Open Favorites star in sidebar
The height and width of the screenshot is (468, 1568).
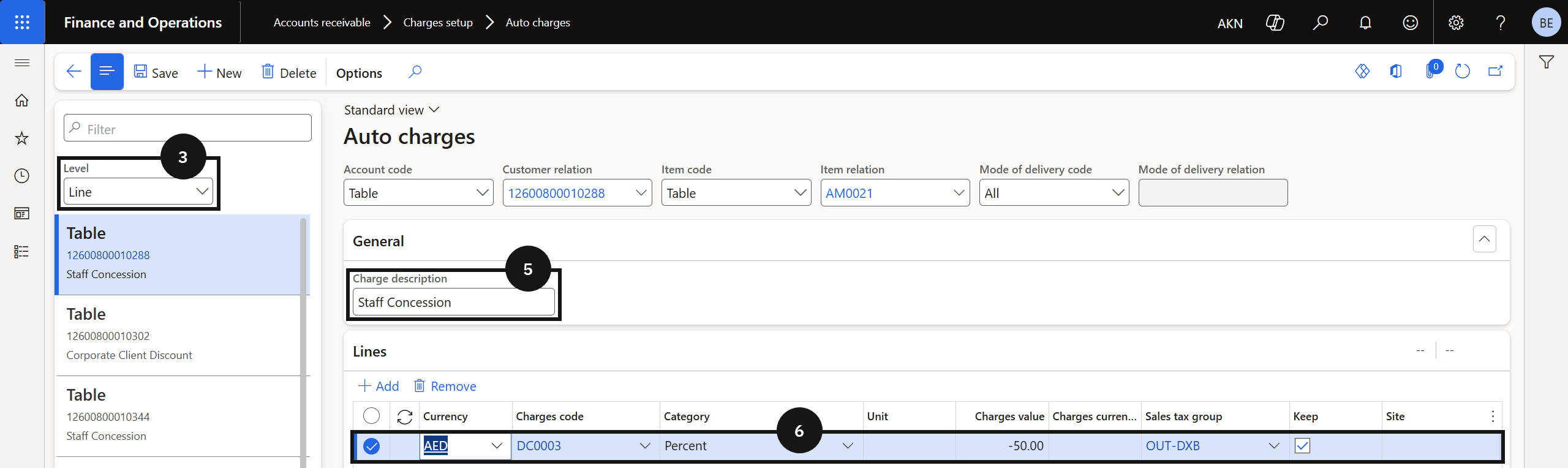coord(22,138)
